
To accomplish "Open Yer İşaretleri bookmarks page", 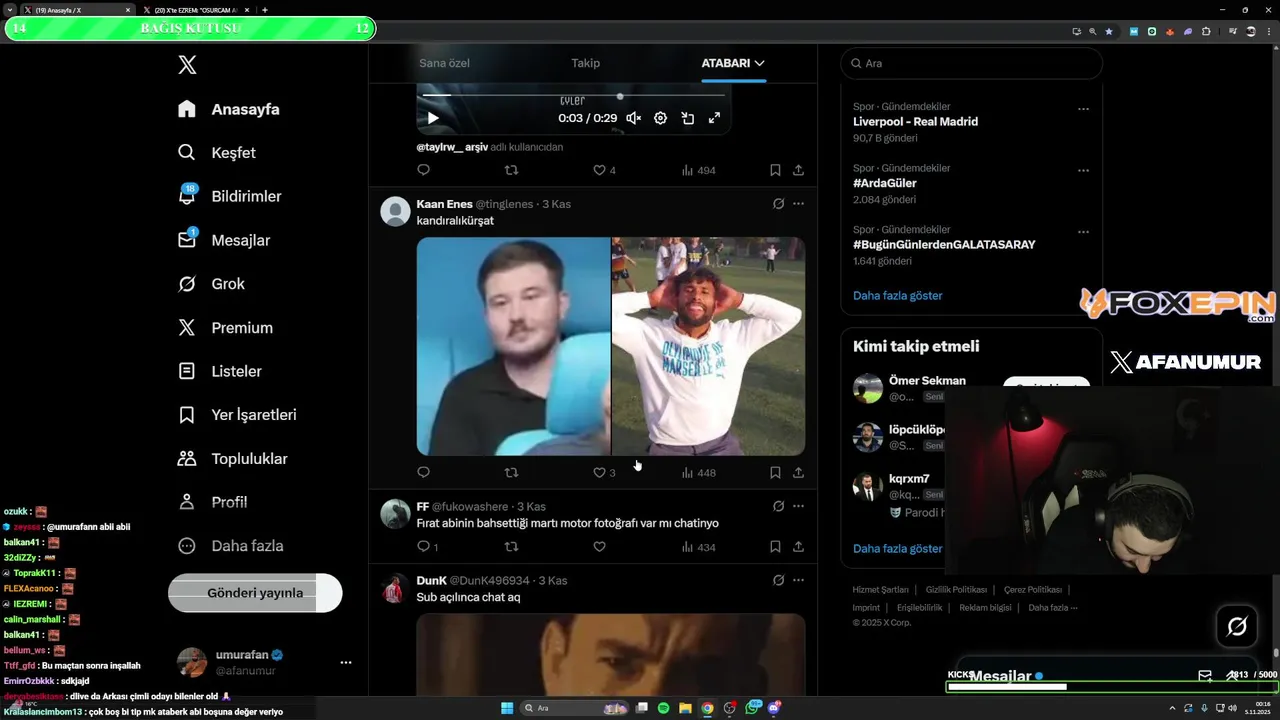I will point(236,415).
